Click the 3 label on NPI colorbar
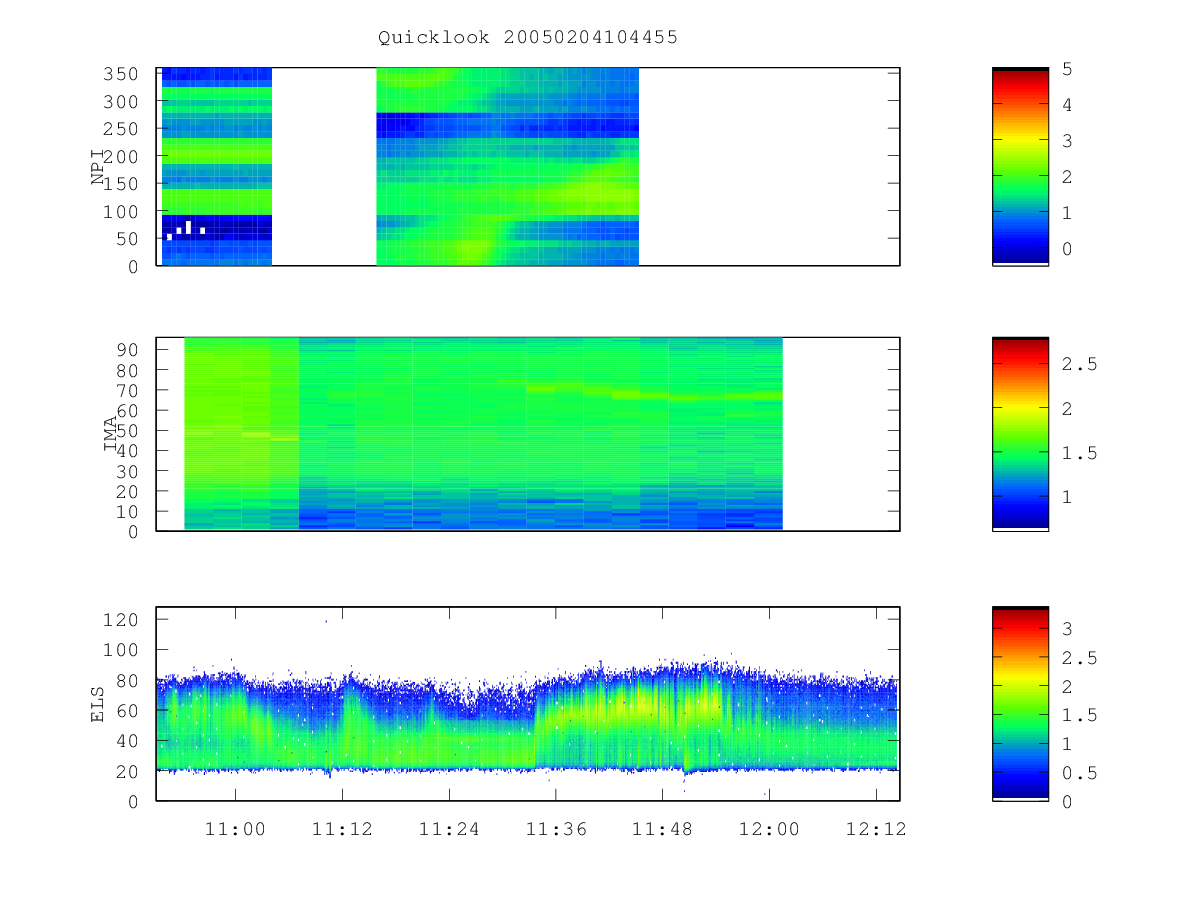 tap(1067, 141)
